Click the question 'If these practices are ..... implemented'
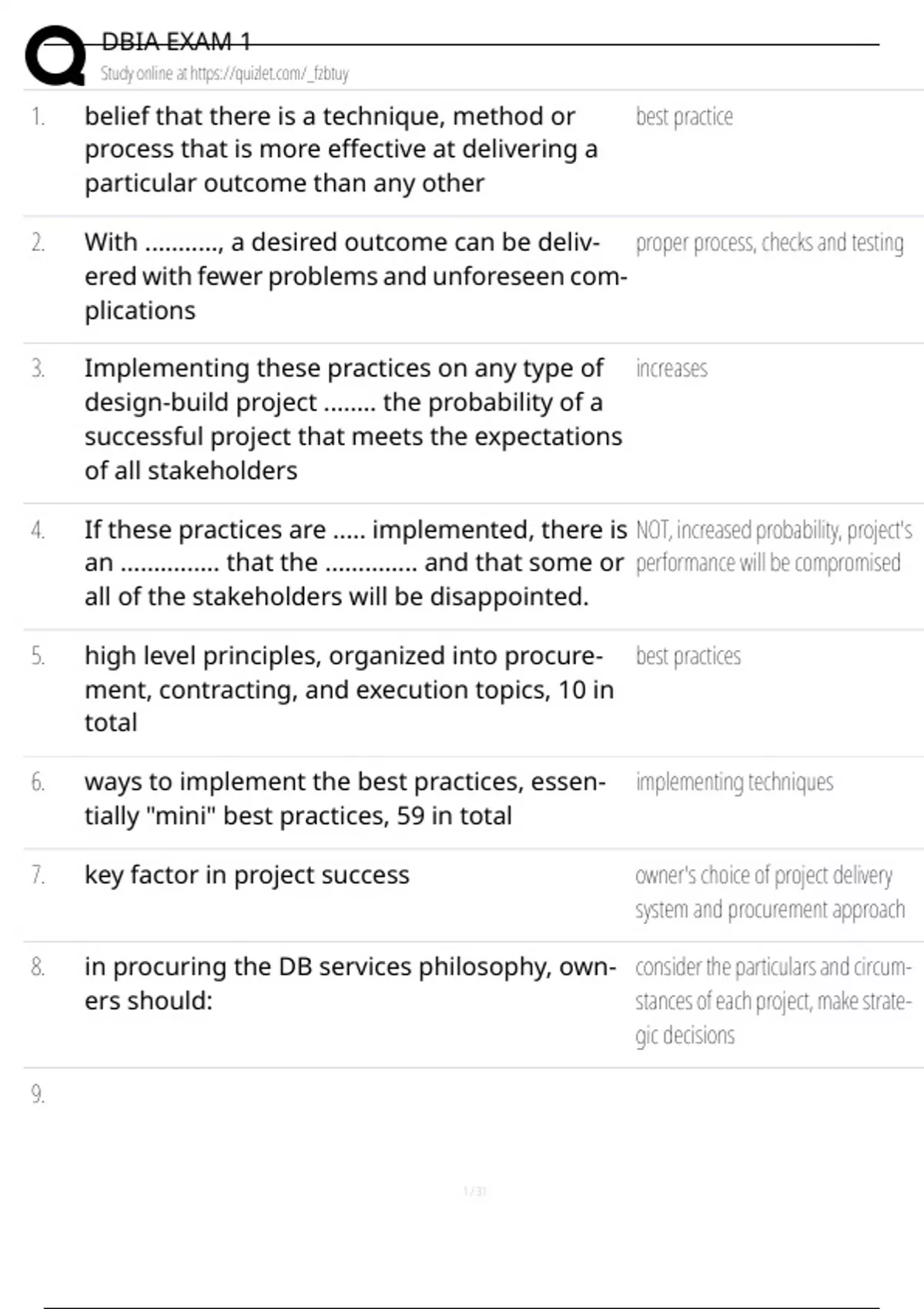The height and width of the screenshot is (1309, 924). point(356,563)
